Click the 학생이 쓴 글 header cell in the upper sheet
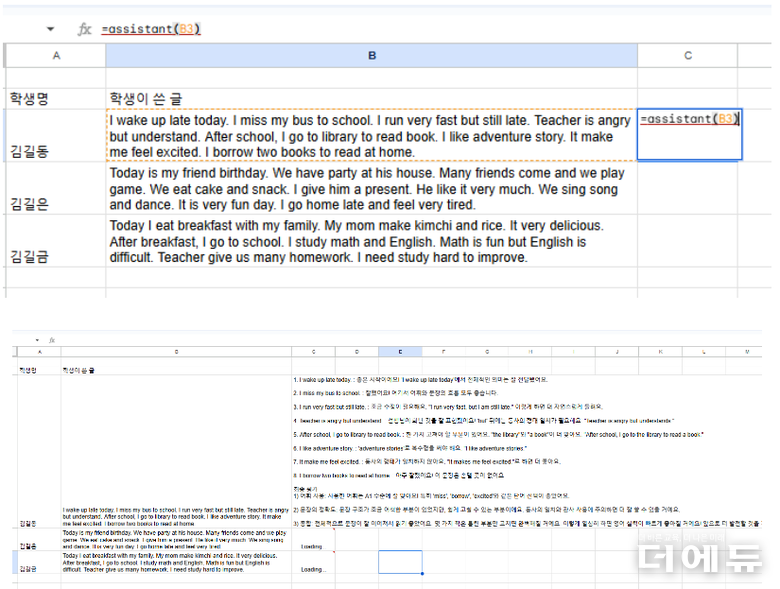780x589 pixels. 372,98
